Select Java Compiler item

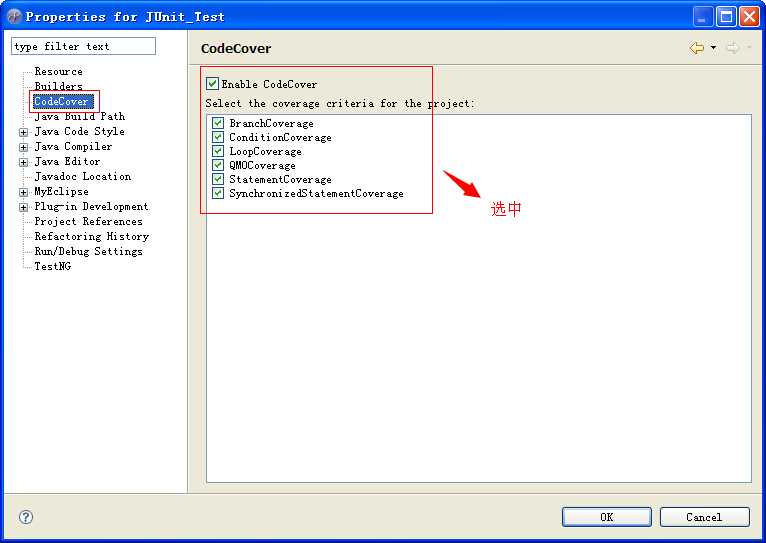73,146
